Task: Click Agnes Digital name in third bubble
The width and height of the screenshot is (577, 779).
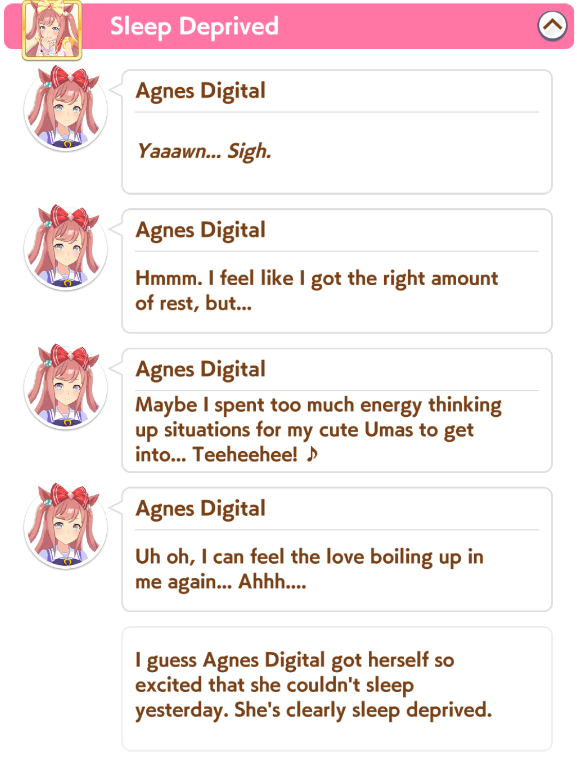Action: (x=200, y=370)
